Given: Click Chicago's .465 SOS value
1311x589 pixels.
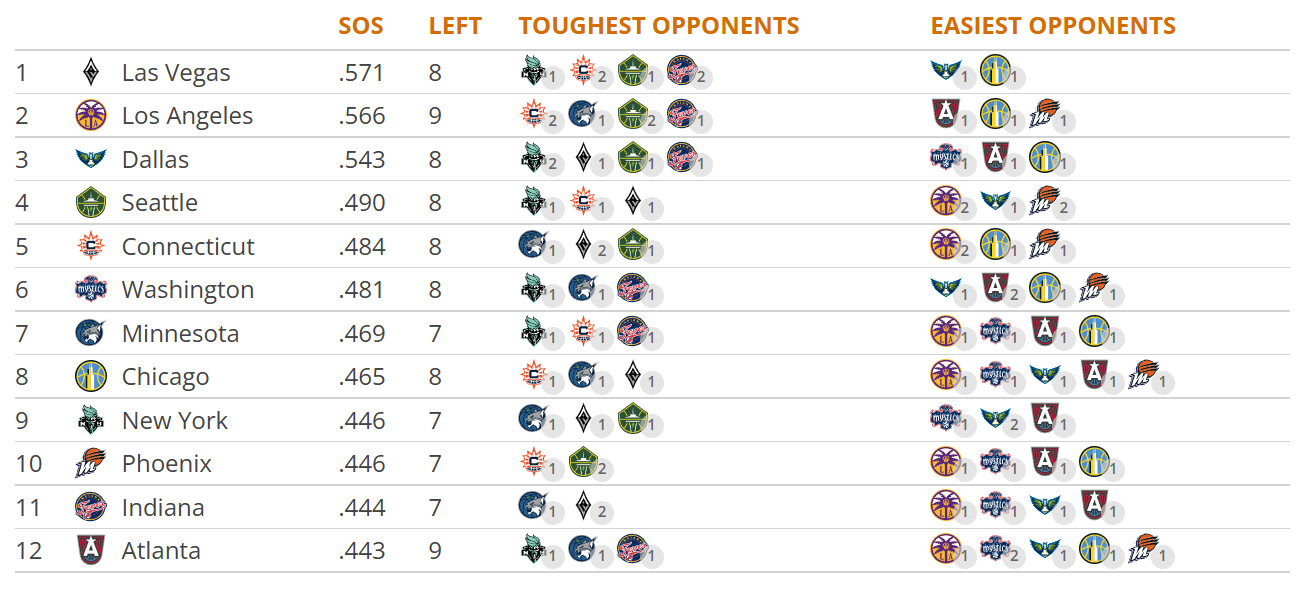Looking at the screenshot, I should tap(362, 377).
